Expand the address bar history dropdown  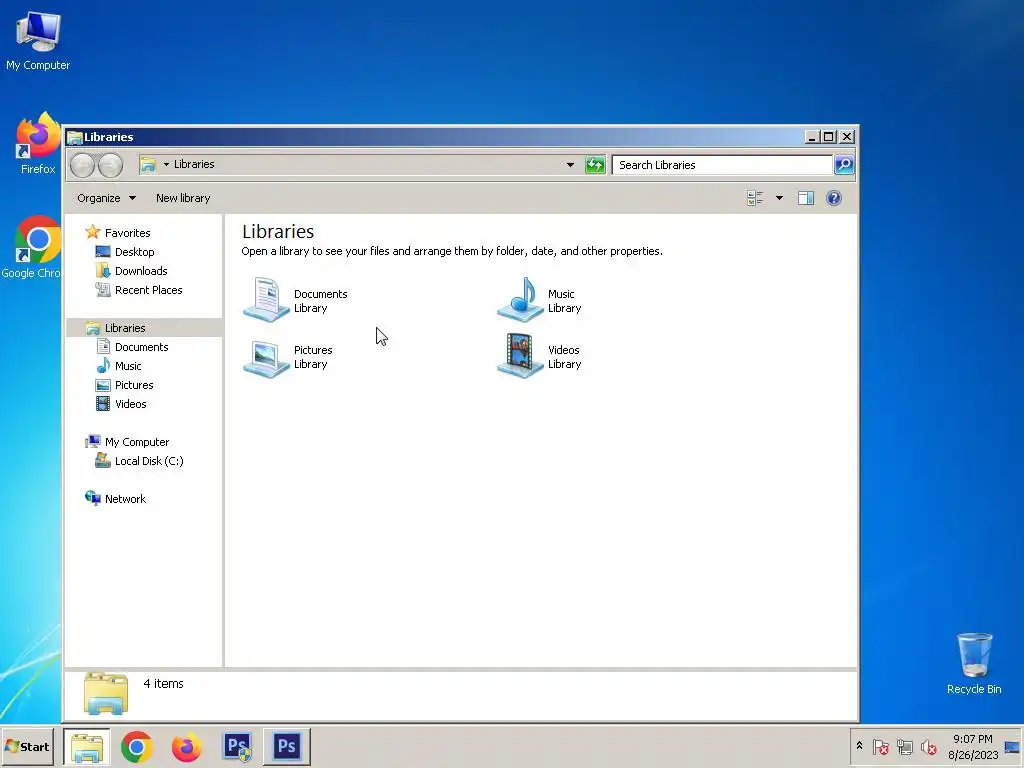(x=570, y=165)
